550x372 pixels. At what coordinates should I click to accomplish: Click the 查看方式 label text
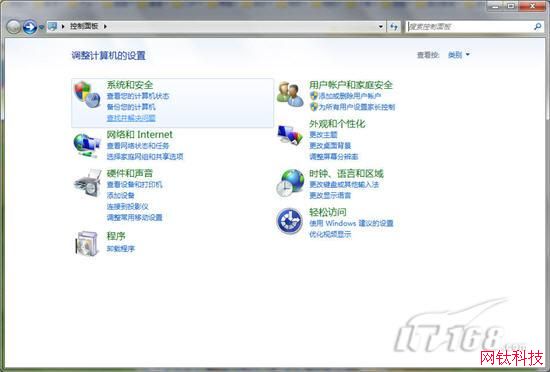(428, 55)
